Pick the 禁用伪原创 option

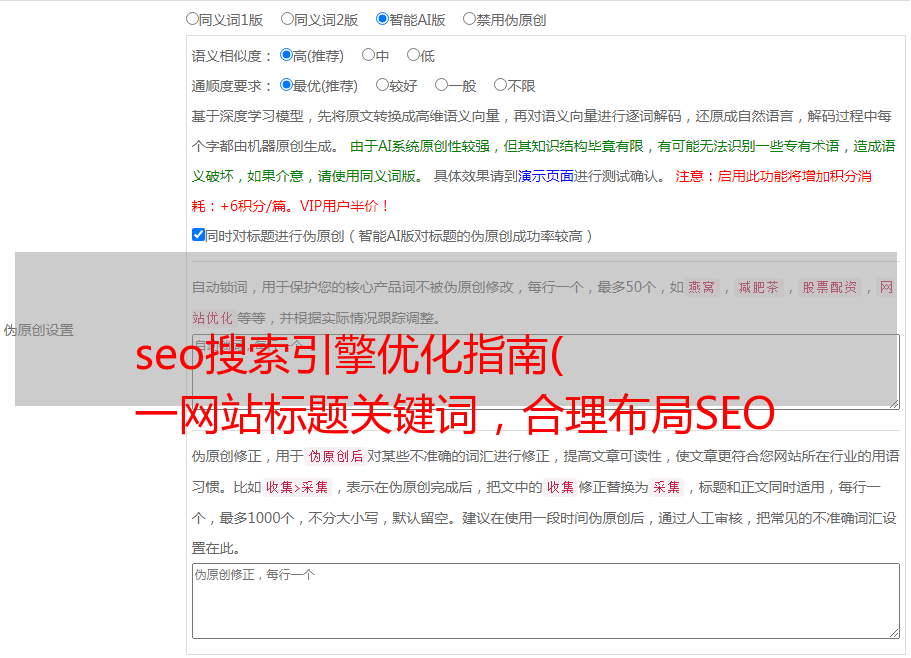point(470,19)
